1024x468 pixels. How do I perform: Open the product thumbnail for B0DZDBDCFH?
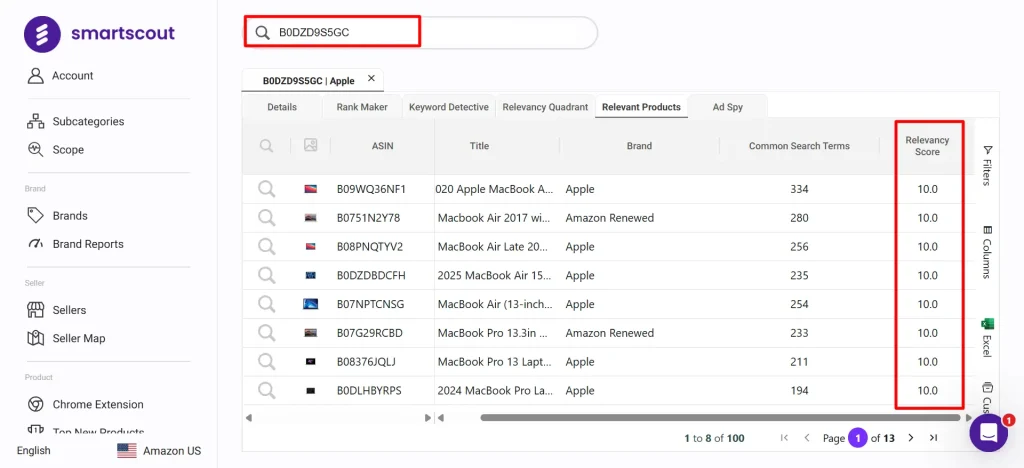tap(311, 275)
